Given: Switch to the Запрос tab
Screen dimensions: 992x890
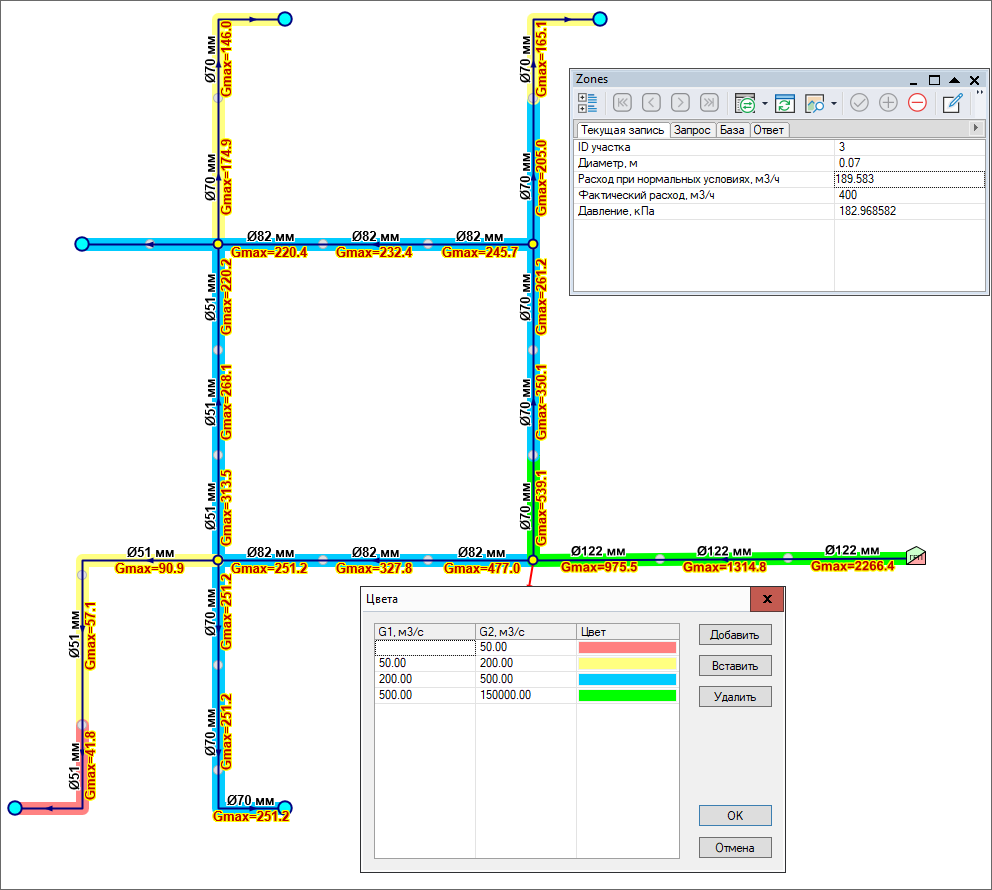Looking at the screenshot, I should (692, 130).
